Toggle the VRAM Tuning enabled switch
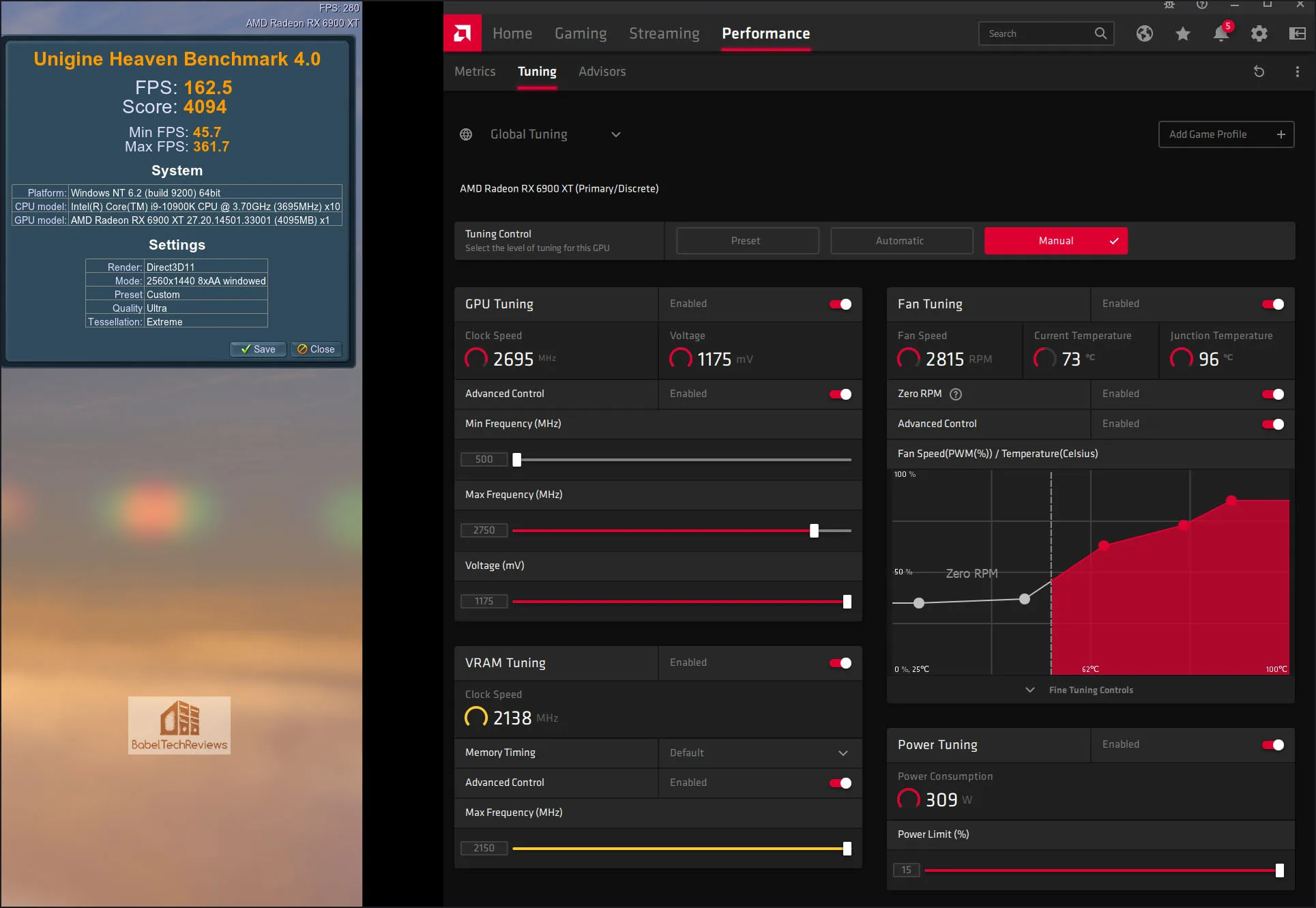 pos(840,663)
